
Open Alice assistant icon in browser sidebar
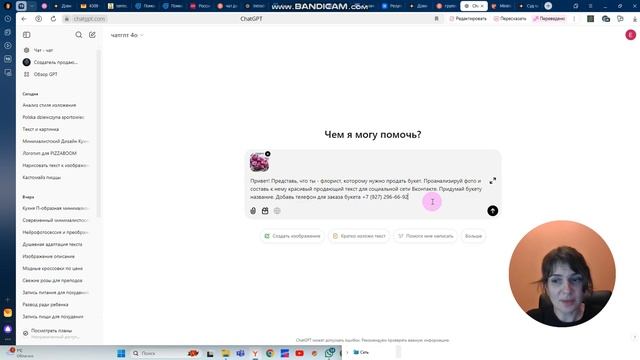[x=8, y=329]
